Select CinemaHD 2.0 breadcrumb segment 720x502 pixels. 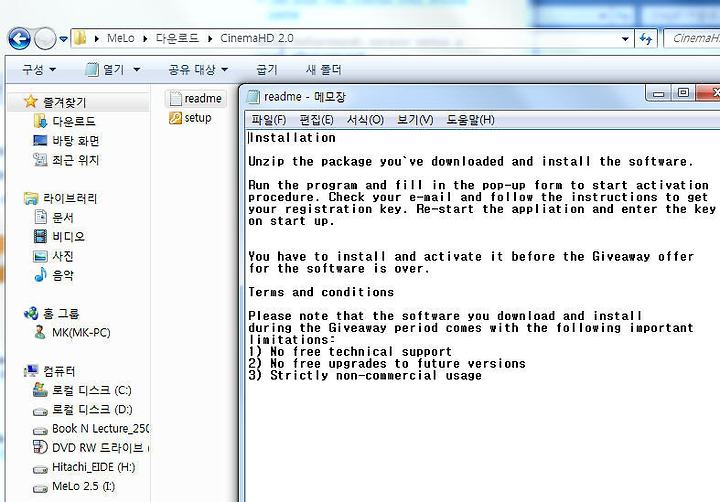click(x=257, y=38)
